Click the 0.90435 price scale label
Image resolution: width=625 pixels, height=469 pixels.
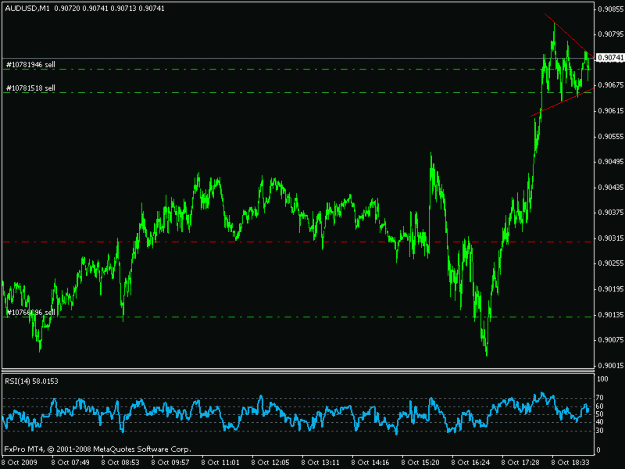click(x=610, y=187)
